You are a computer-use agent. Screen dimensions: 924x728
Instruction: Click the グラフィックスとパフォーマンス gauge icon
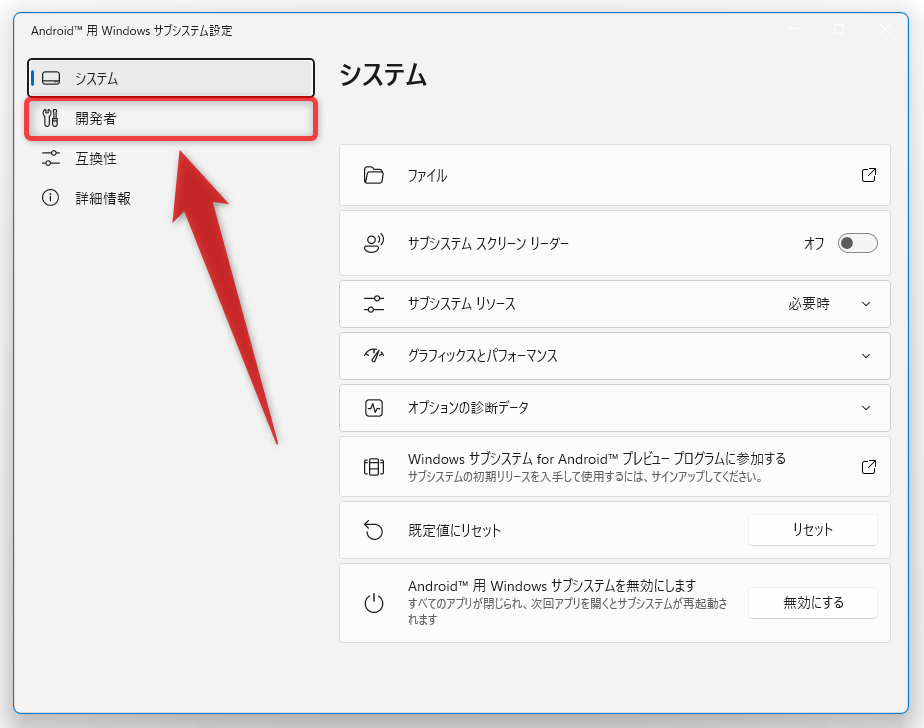coord(374,355)
